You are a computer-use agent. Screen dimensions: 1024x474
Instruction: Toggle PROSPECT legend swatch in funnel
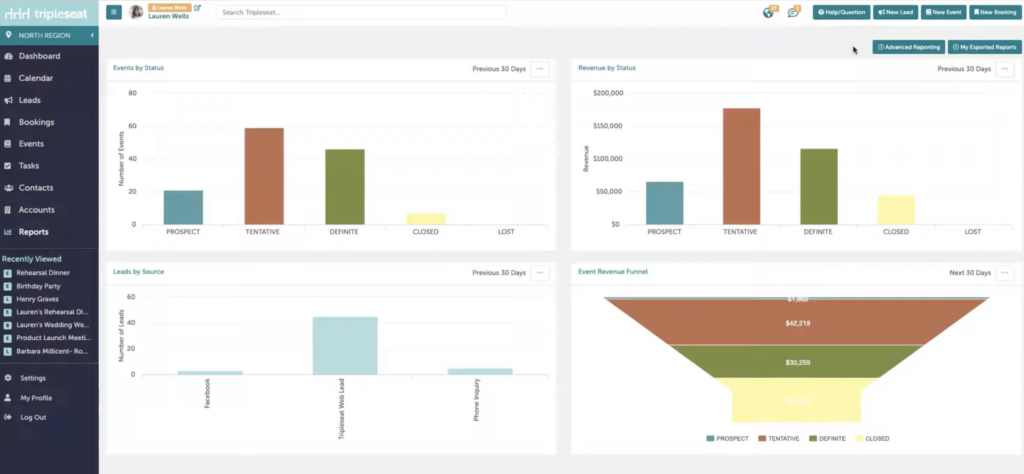point(711,439)
